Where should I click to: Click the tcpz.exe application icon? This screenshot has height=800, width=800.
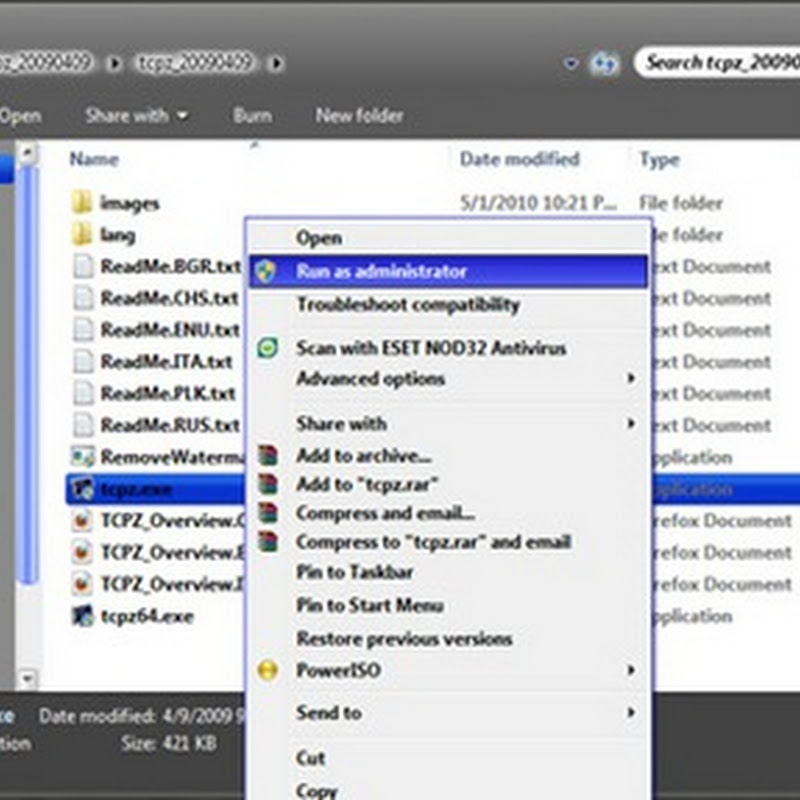[83, 488]
